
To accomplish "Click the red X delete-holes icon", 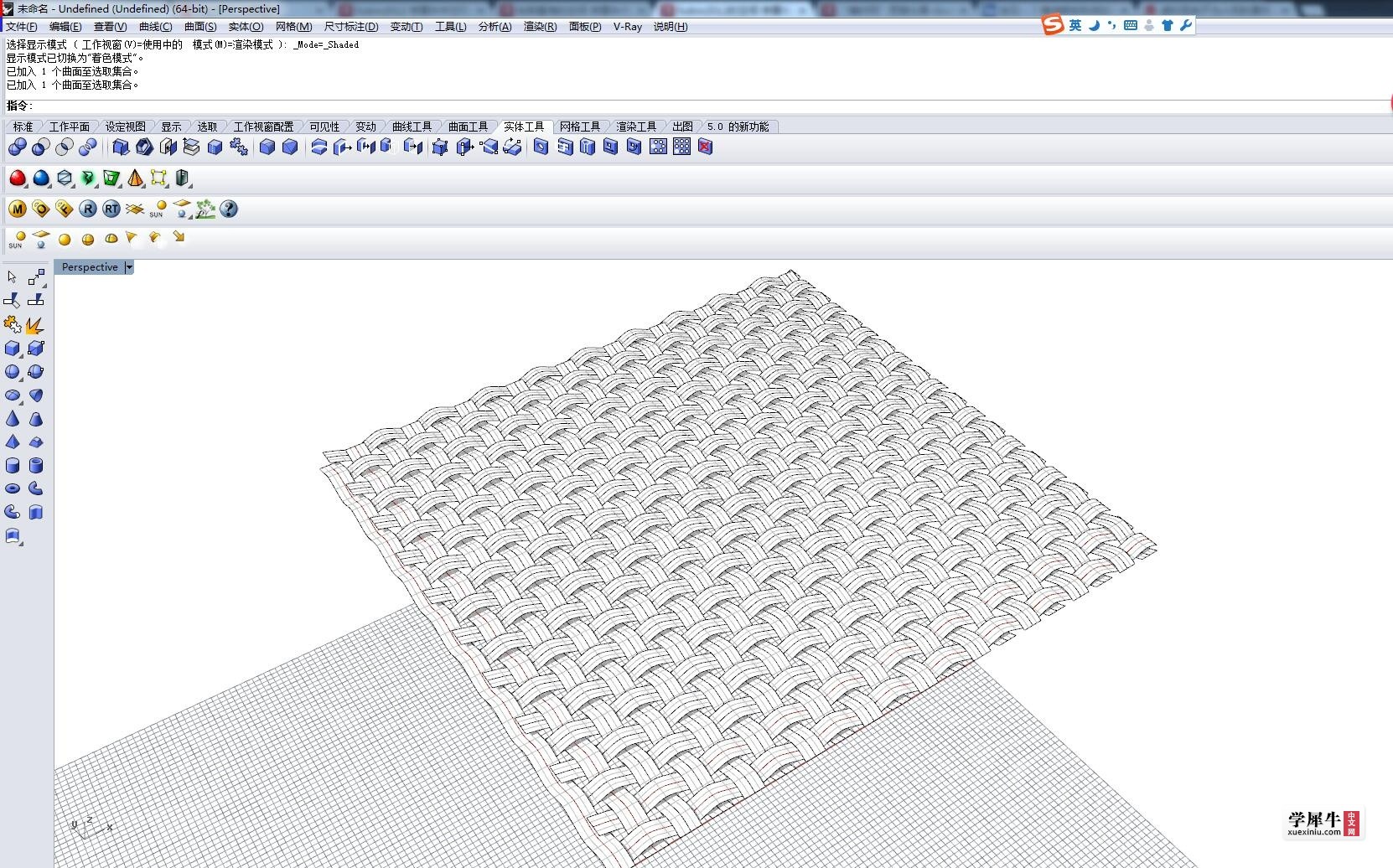I will point(706,147).
